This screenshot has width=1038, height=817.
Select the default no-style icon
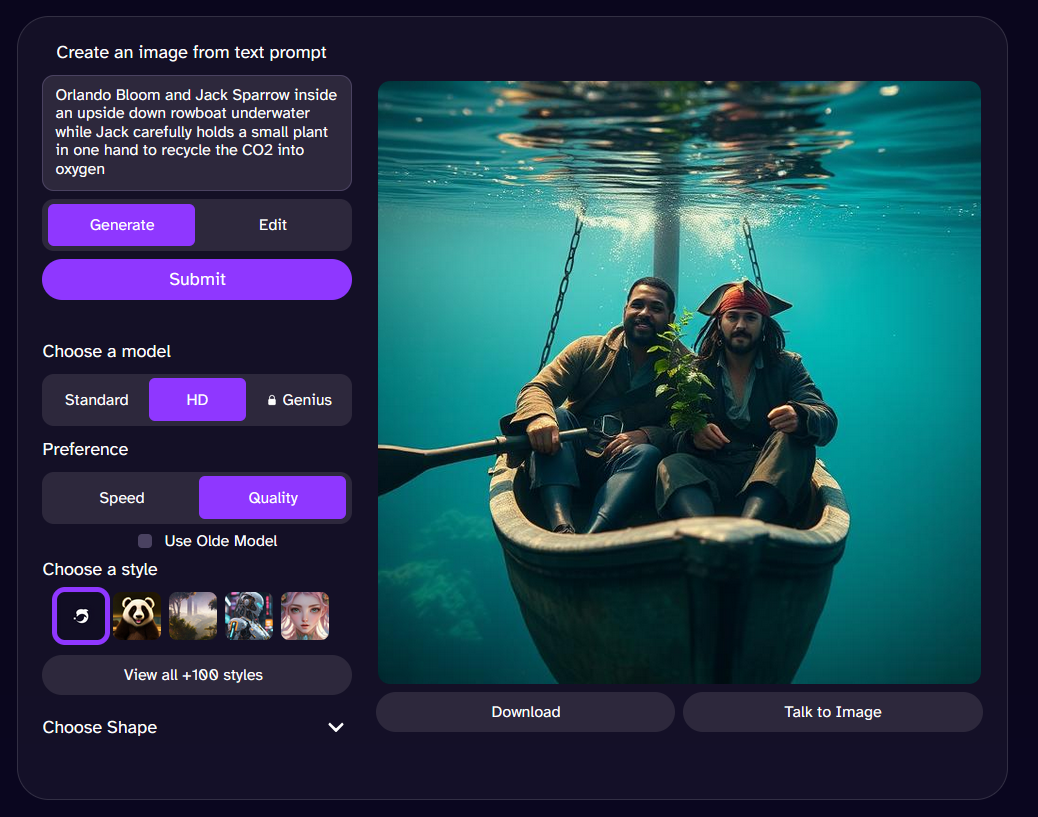(81, 616)
